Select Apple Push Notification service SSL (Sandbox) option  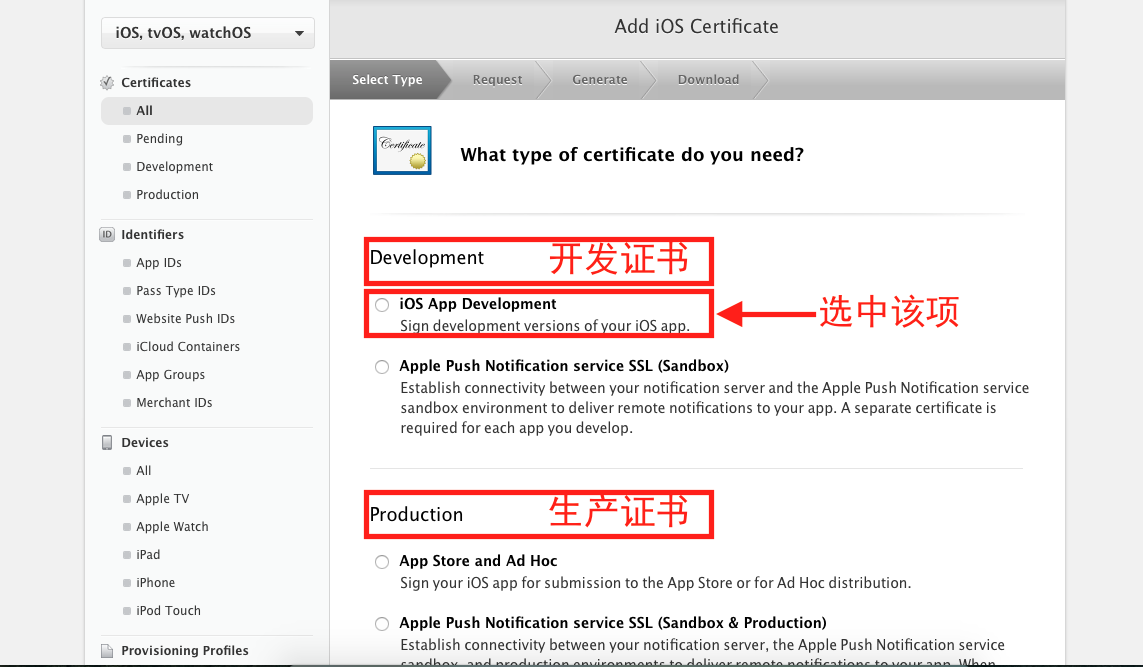(x=382, y=367)
